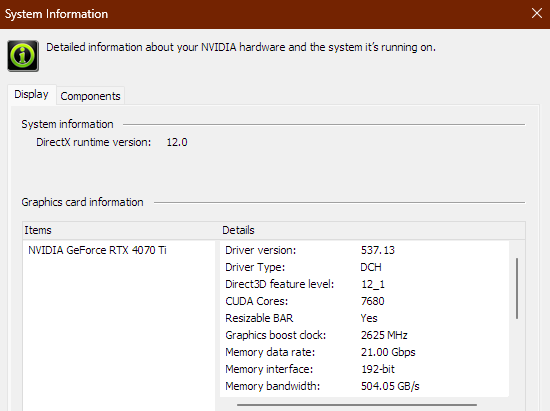Image resolution: width=550 pixels, height=411 pixels.
Task: Click the 2625 MHz value
Action: 384,335
